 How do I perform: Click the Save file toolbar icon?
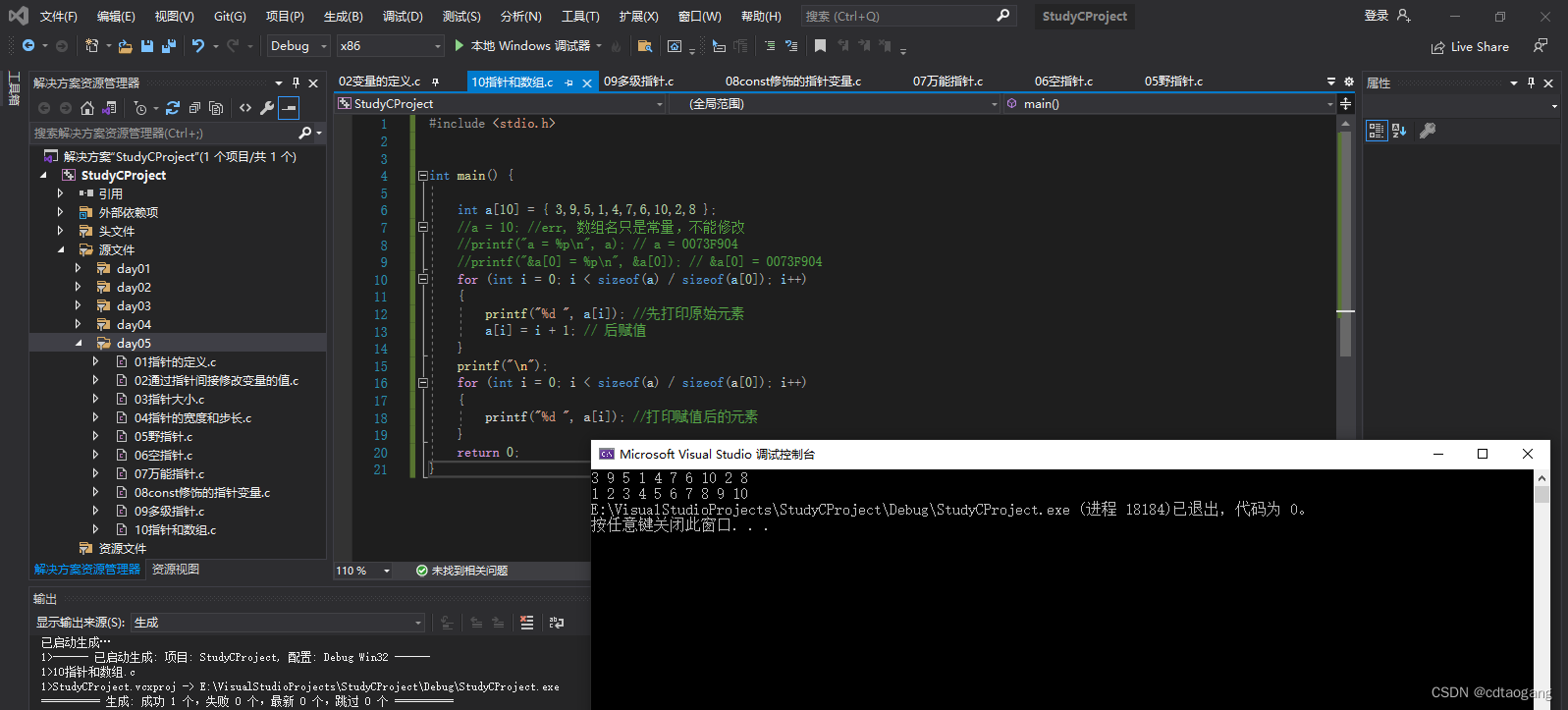coord(147,46)
